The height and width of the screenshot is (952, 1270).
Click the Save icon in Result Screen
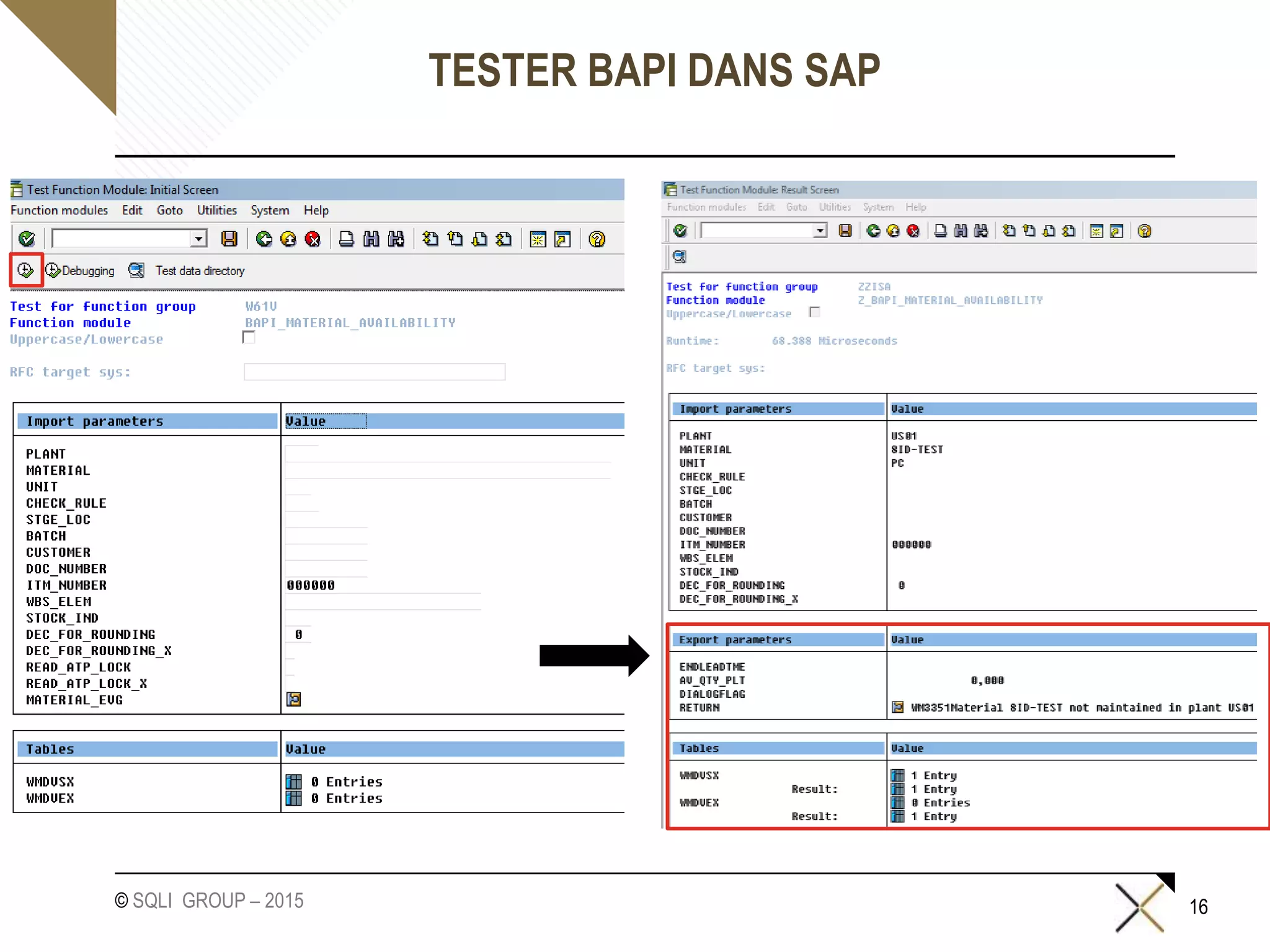845,231
